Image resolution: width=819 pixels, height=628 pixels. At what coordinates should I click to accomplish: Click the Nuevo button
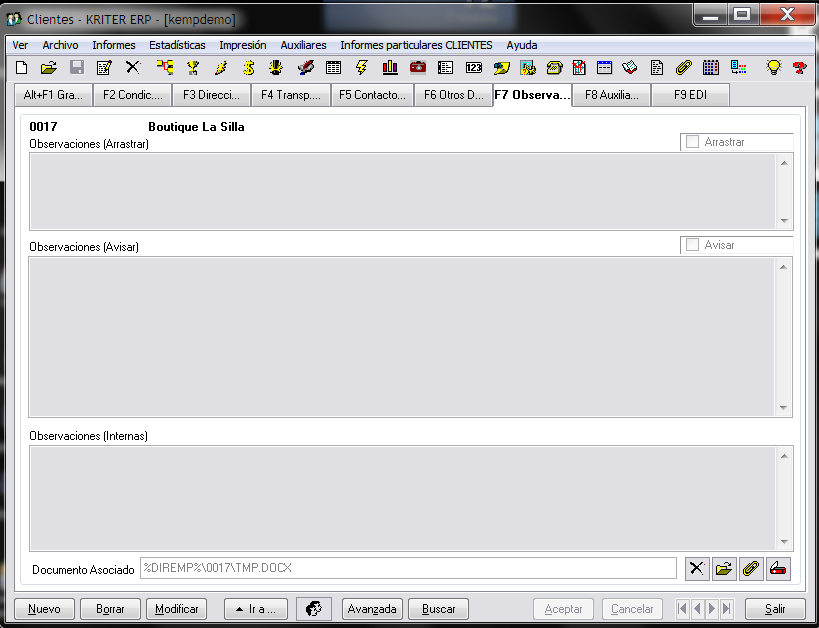[x=44, y=609]
